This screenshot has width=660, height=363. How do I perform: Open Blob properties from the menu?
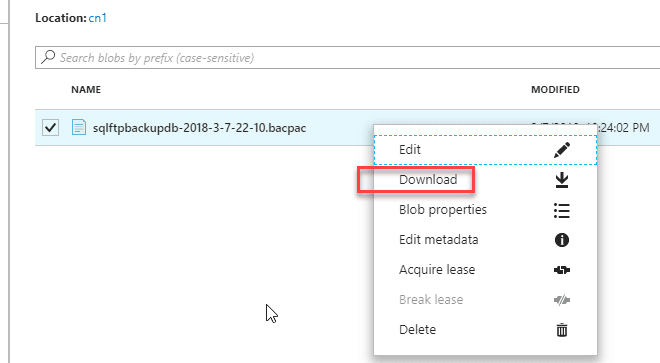pos(485,210)
